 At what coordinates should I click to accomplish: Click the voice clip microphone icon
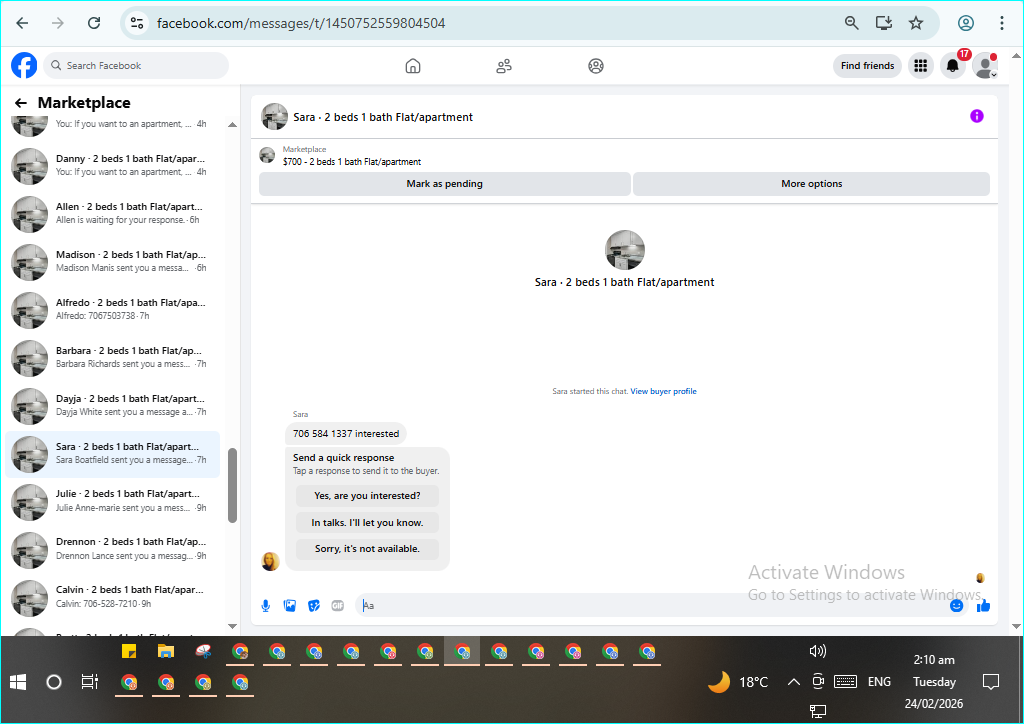tap(266, 606)
